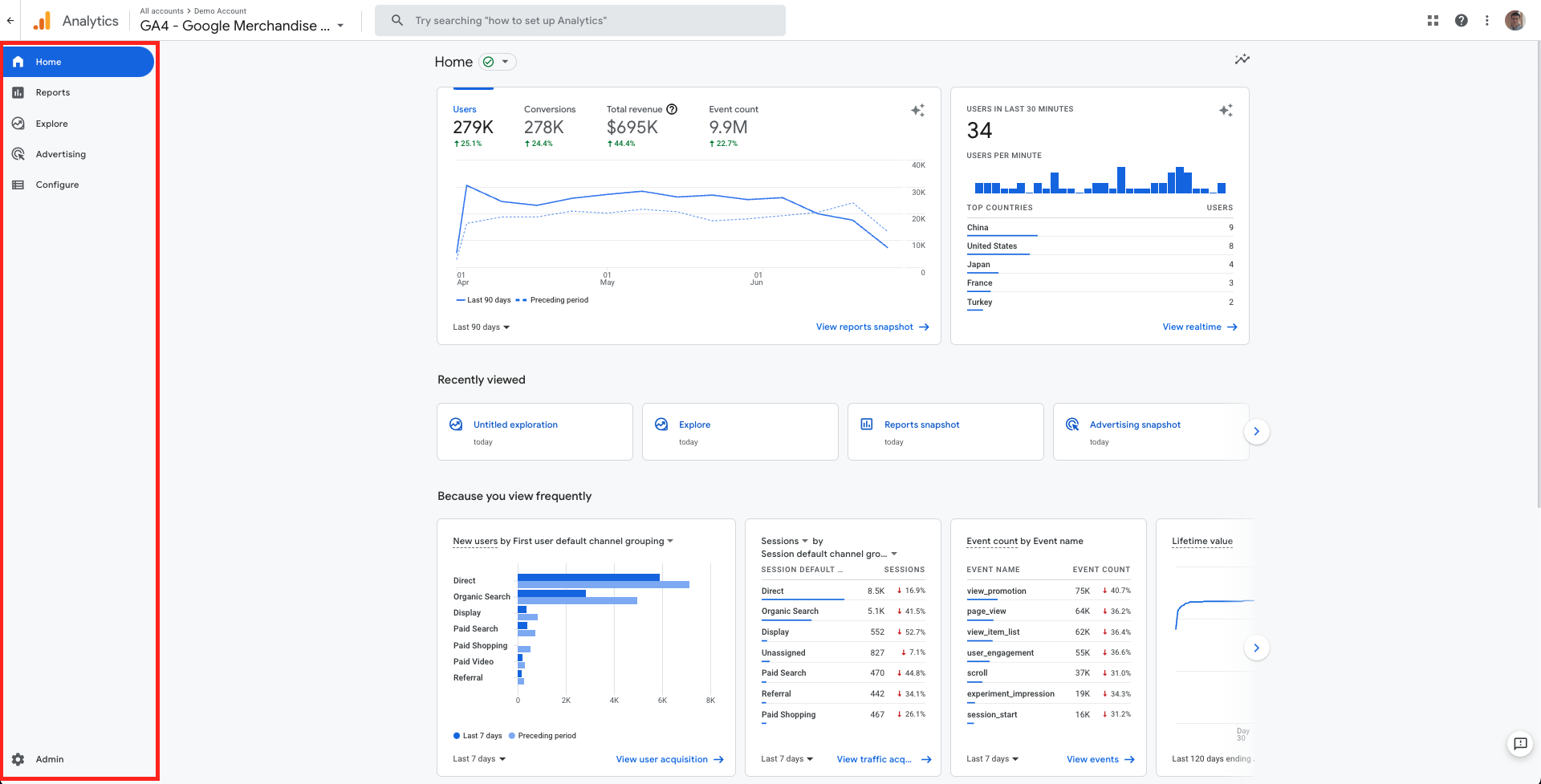The image size is (1541, 784).
Task: Click United States in top countries list
Action: click(1100, 246)
